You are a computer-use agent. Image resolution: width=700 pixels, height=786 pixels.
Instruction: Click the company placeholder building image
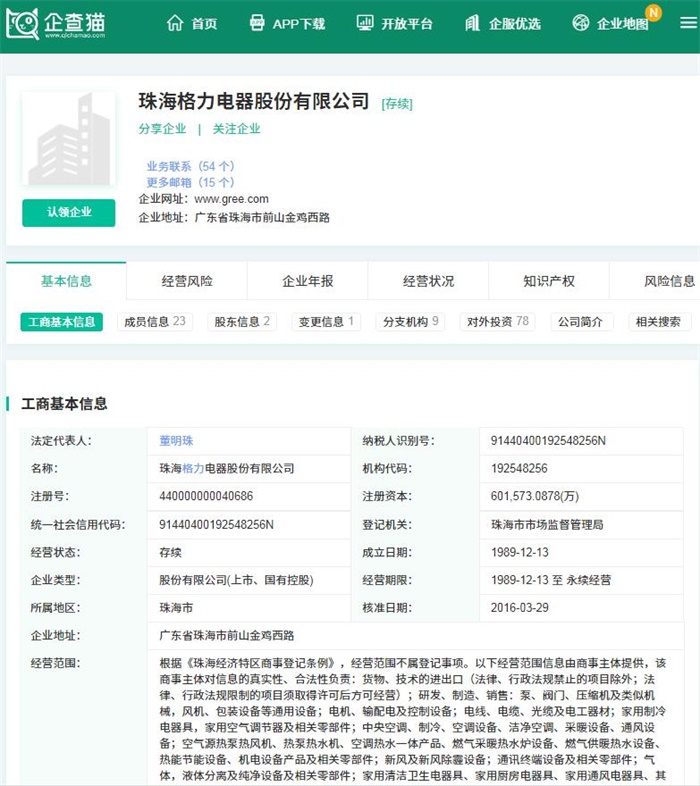tap(69, 139)
